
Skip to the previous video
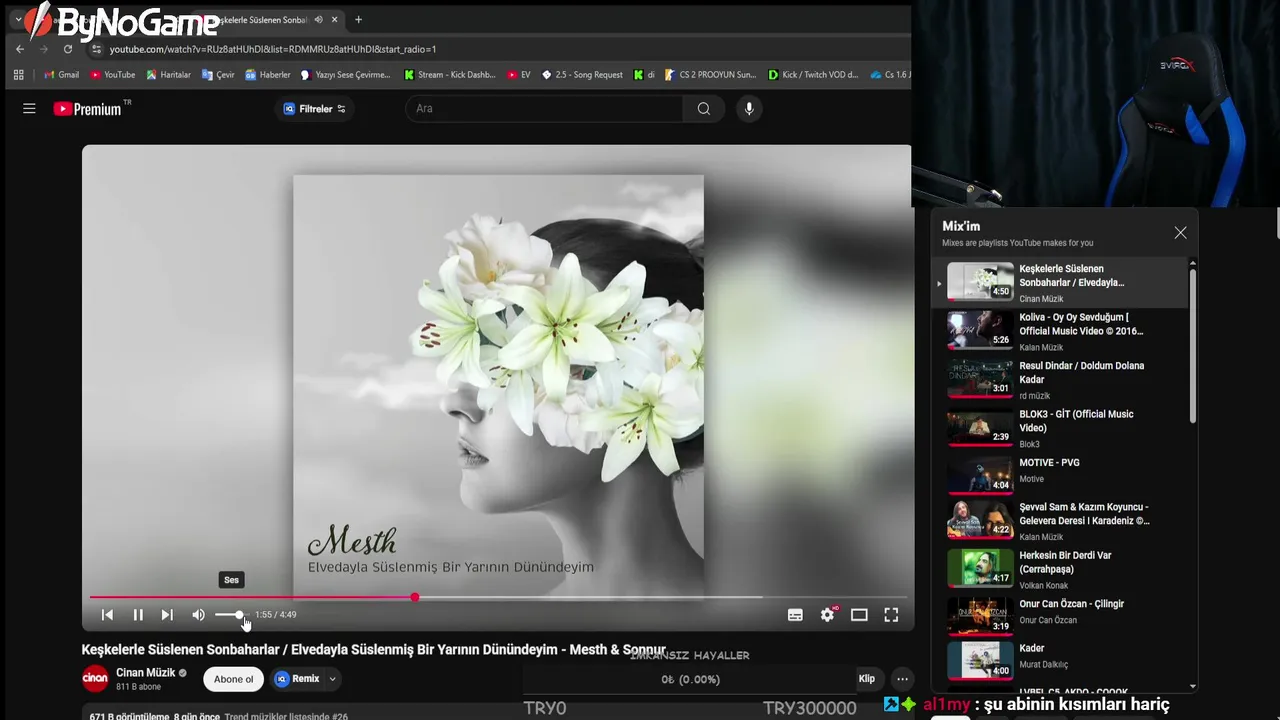pyautogui.click(x=107, y=615)
